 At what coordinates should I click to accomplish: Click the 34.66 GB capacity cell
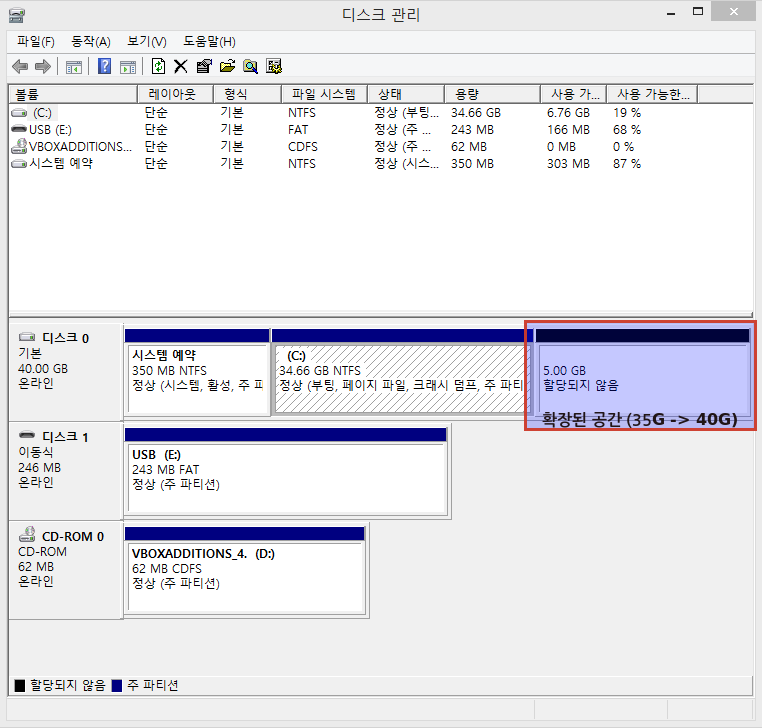[476, 113]
